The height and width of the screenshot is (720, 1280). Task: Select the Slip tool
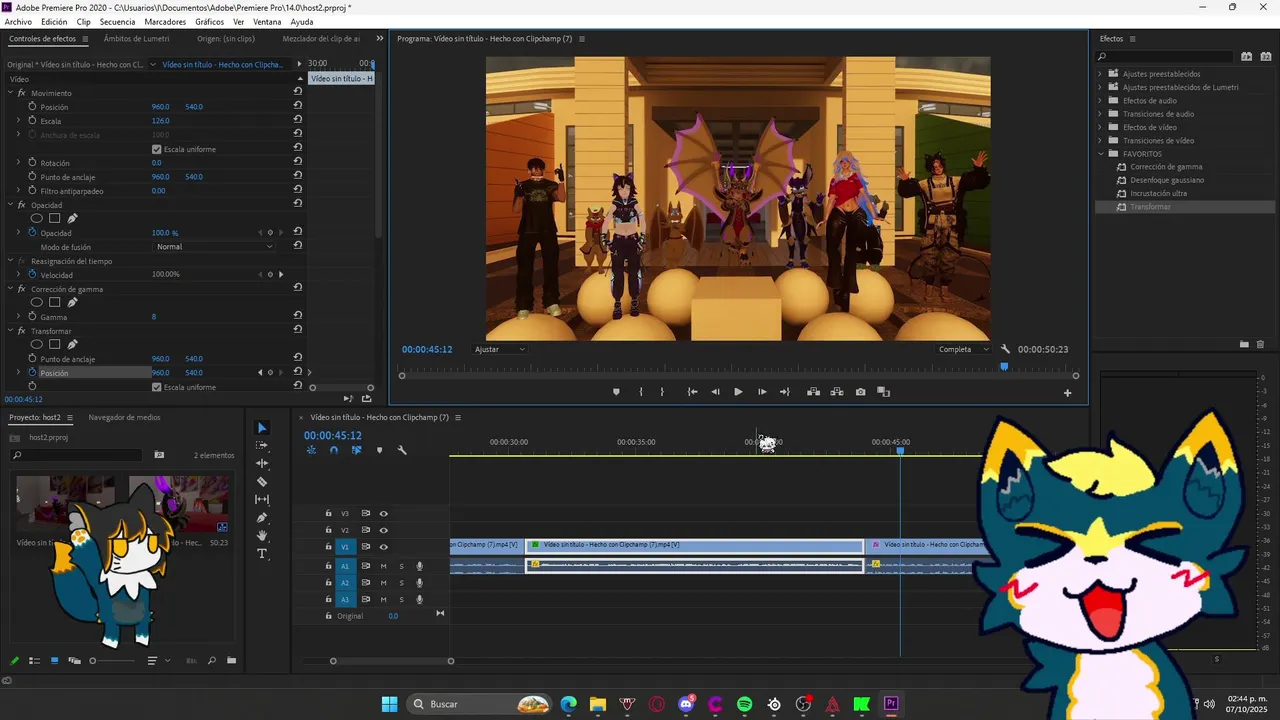click(262, 499)
